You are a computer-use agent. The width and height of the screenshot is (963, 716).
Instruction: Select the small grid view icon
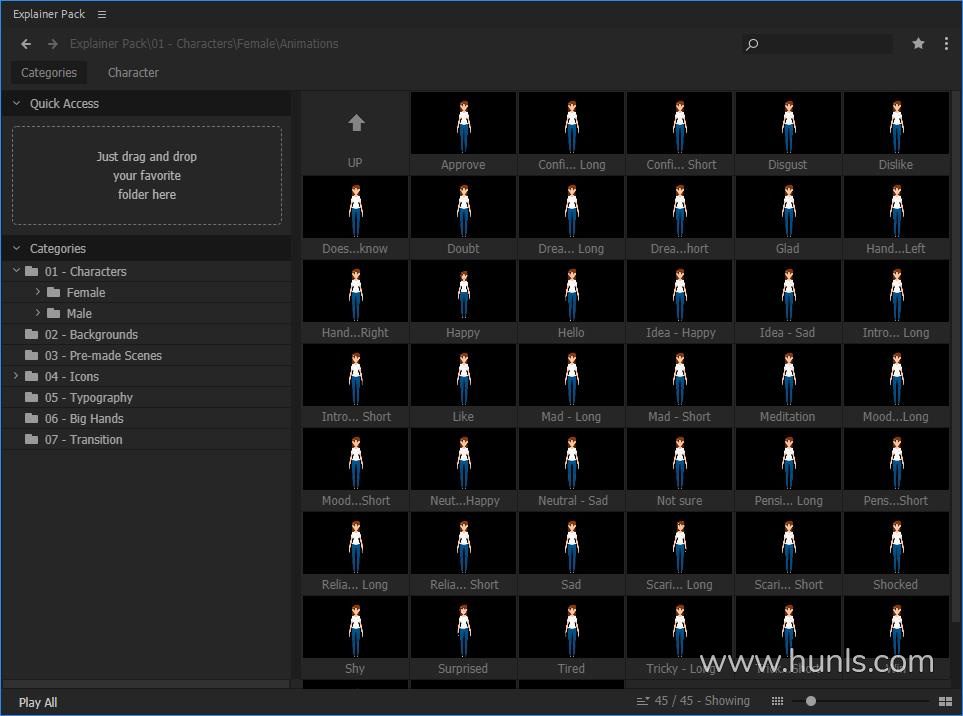pos(777,701)
